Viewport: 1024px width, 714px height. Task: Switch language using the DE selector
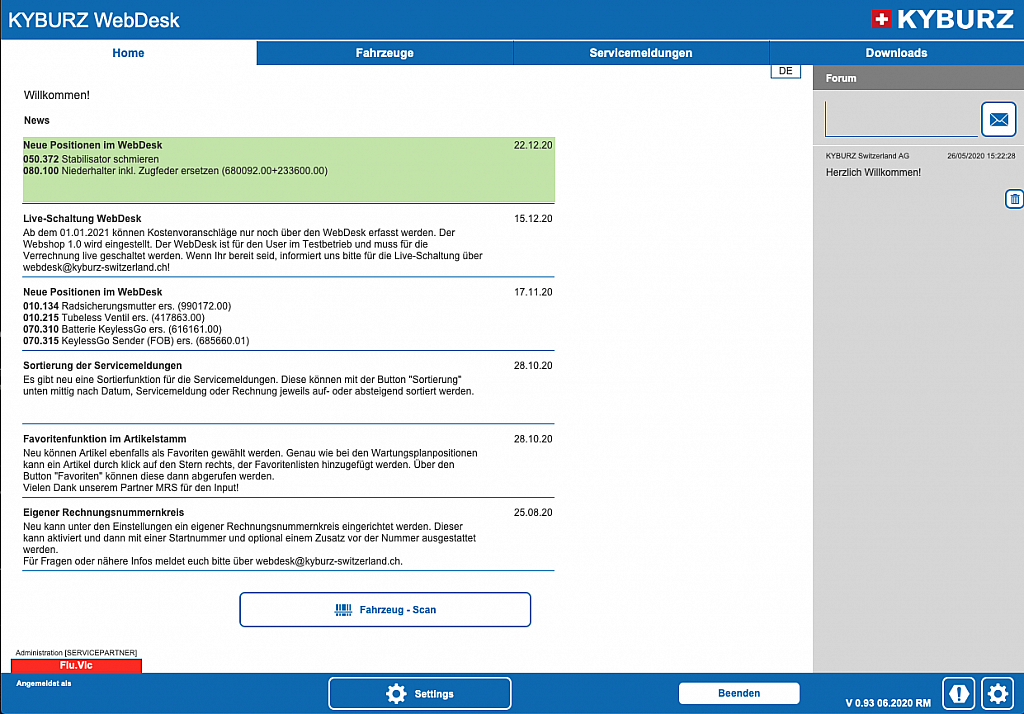(785, 70)
